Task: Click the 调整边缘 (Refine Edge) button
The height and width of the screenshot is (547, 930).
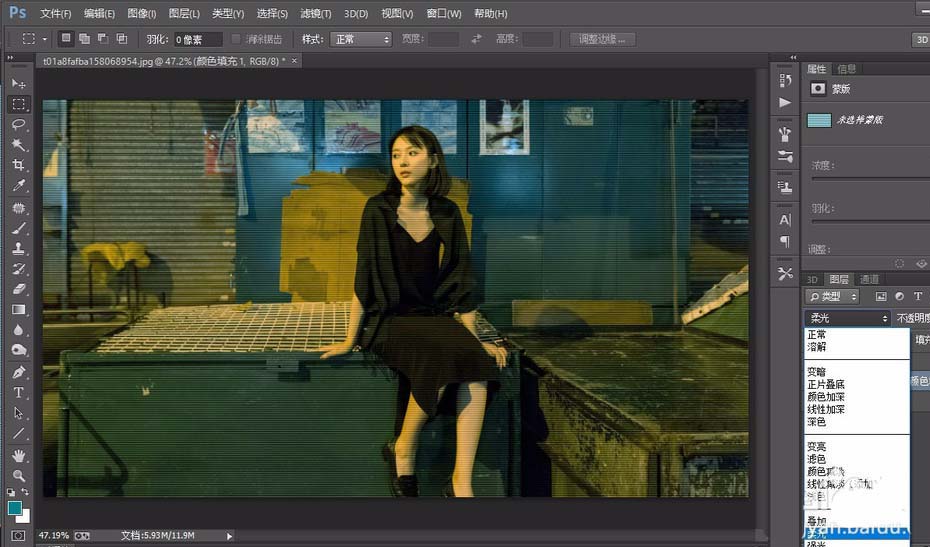Action: click(603, 39)
